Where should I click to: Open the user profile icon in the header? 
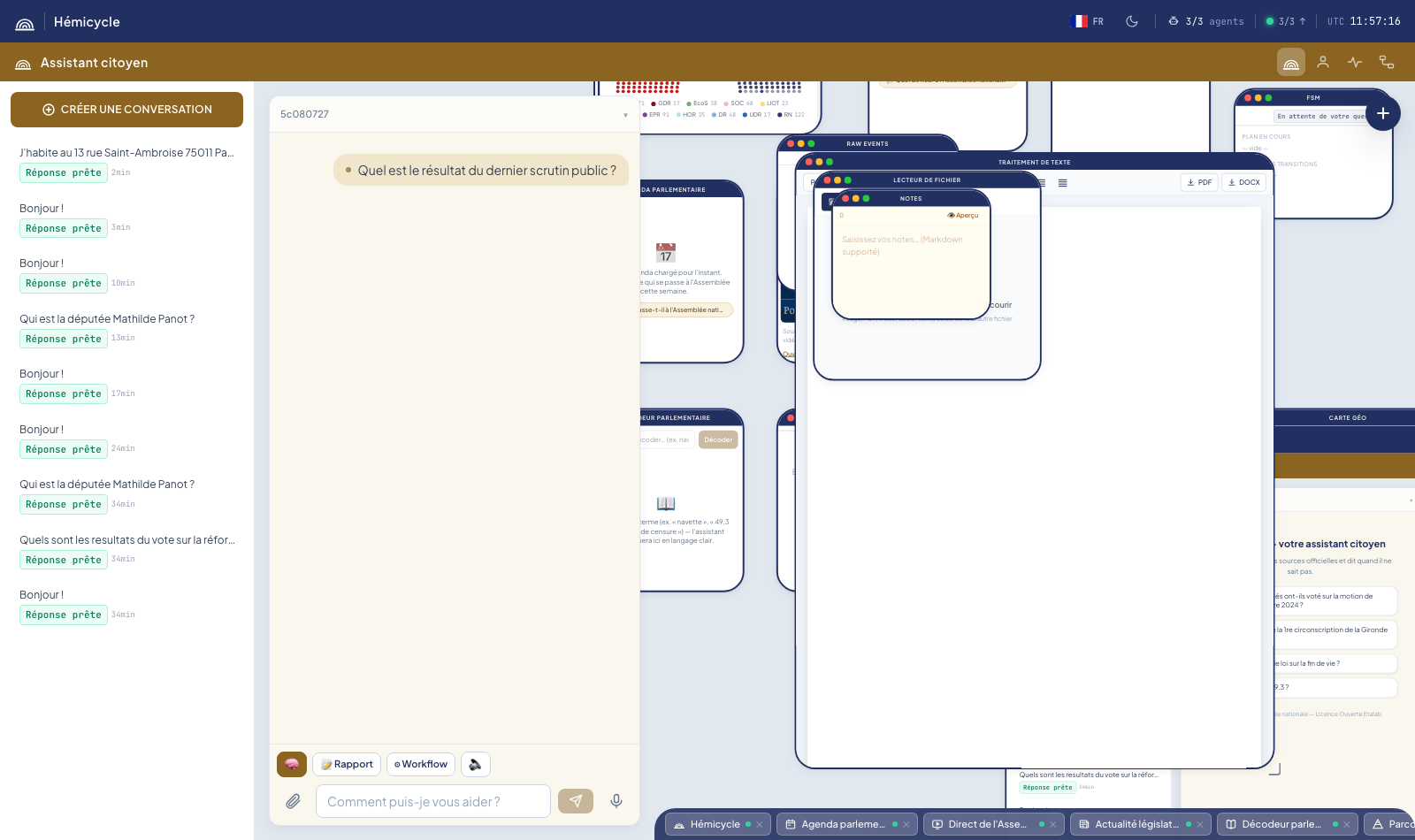(x=1323, y=62)
